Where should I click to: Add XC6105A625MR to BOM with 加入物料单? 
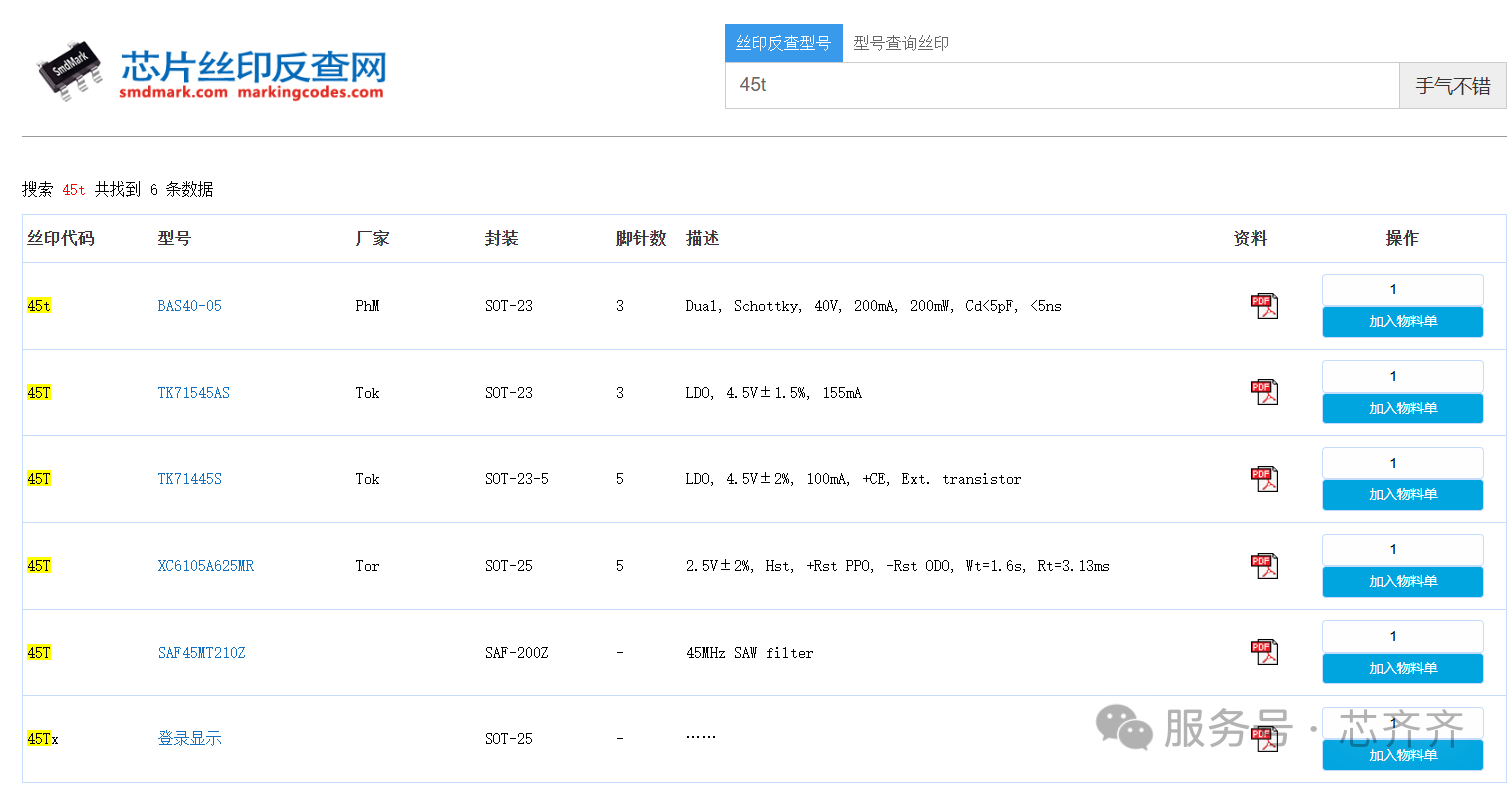click(1403, 581)
